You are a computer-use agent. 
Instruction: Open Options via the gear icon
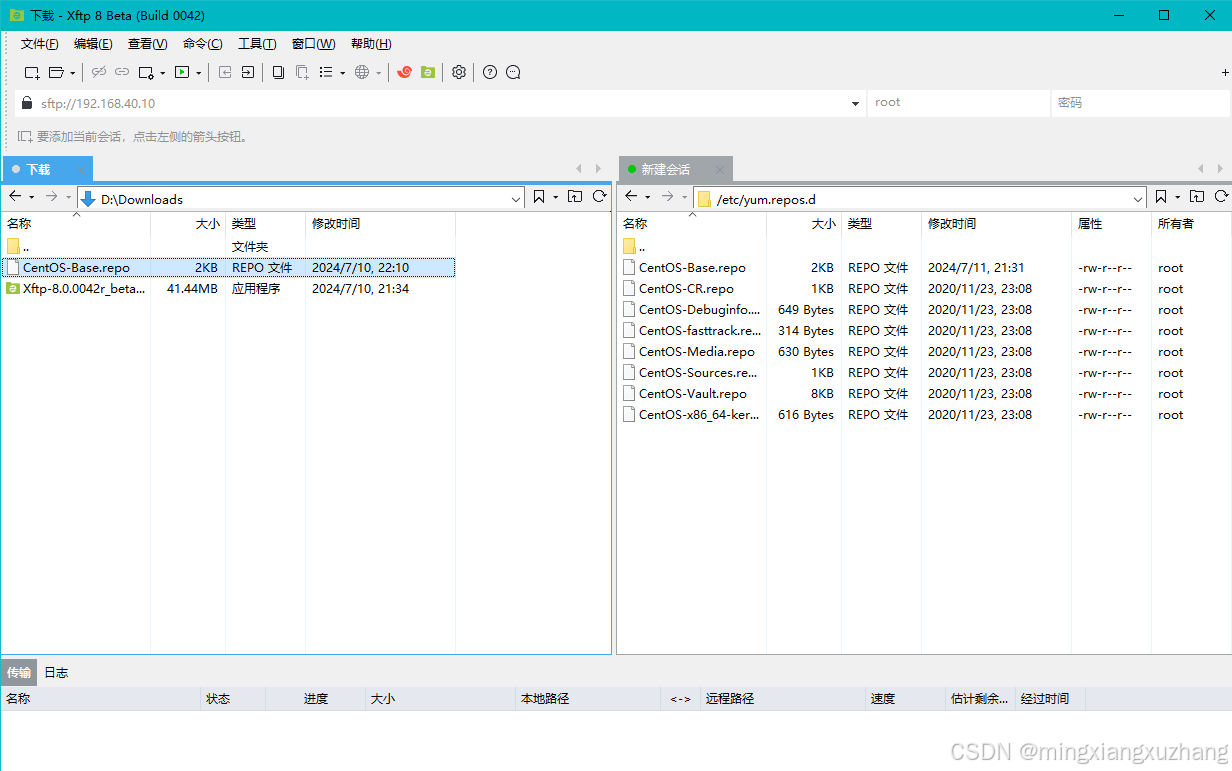[x=459, y=72]
